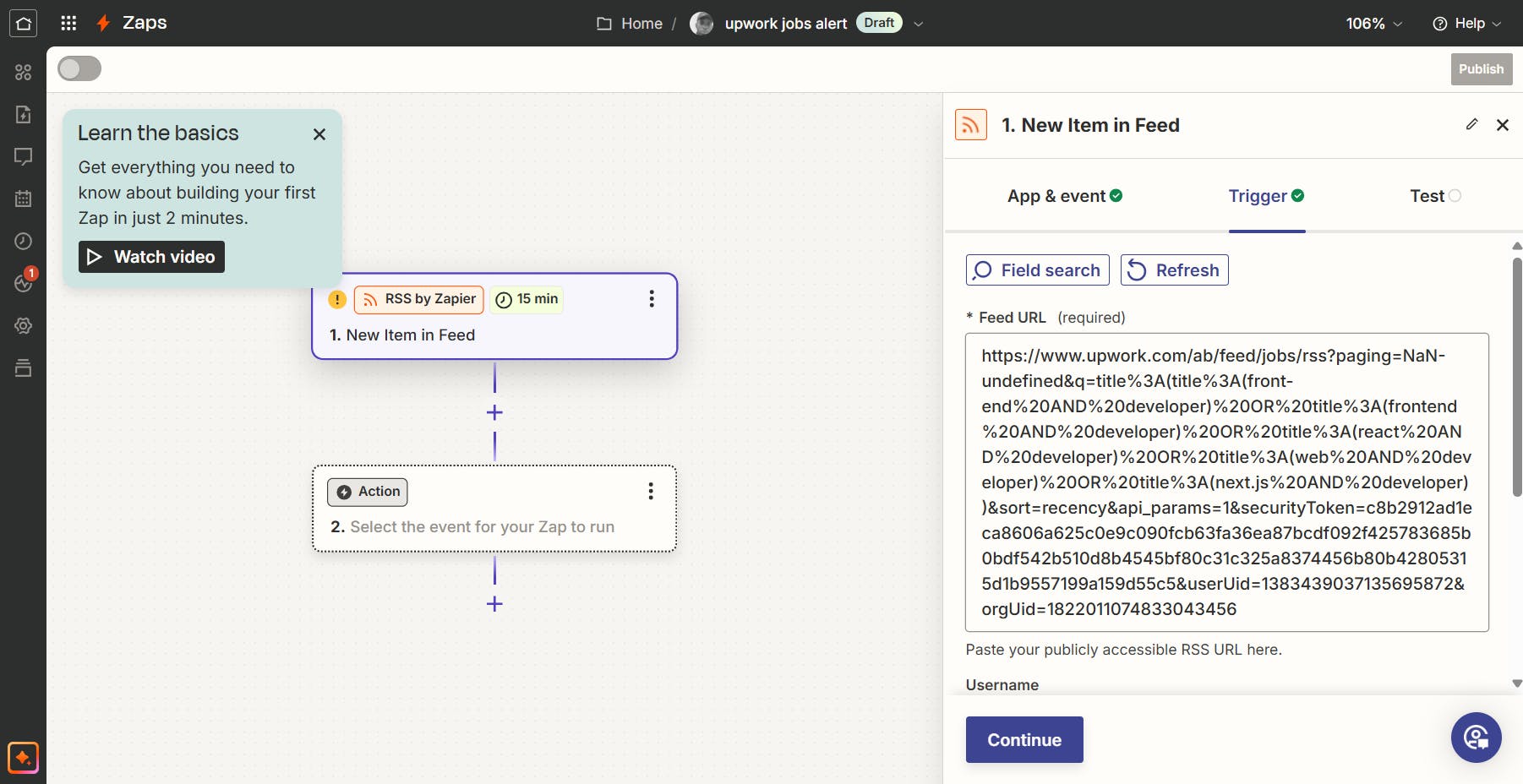
Task: Expand the zap name dropdown chevron
Action: [x=919, y=24]
